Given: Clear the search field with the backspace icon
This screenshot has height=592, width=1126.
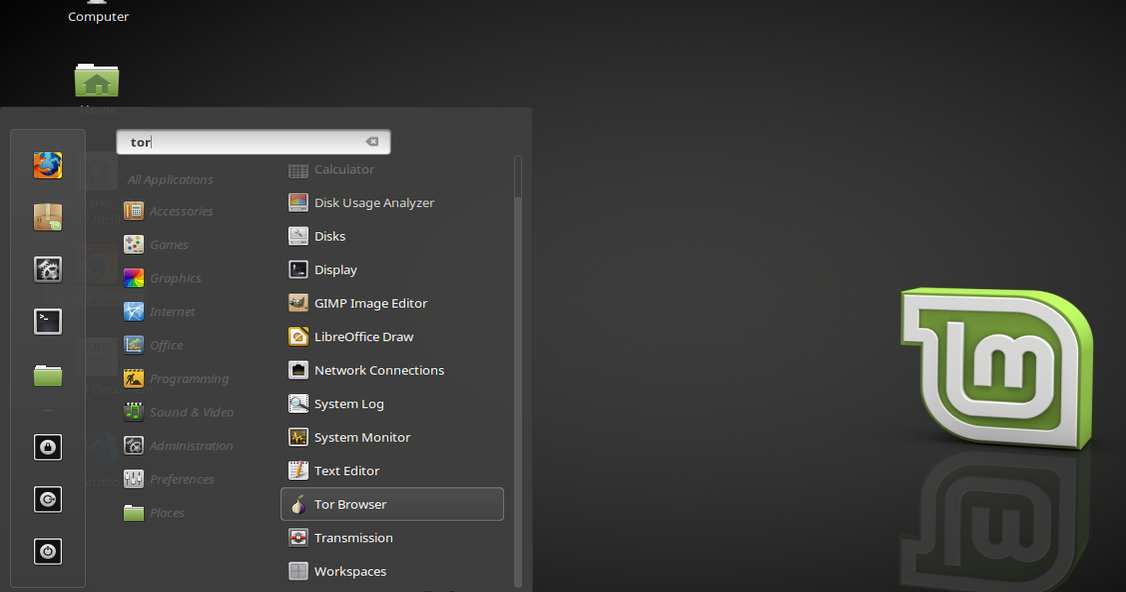Looking at the screenshot, I should (372, 142).
